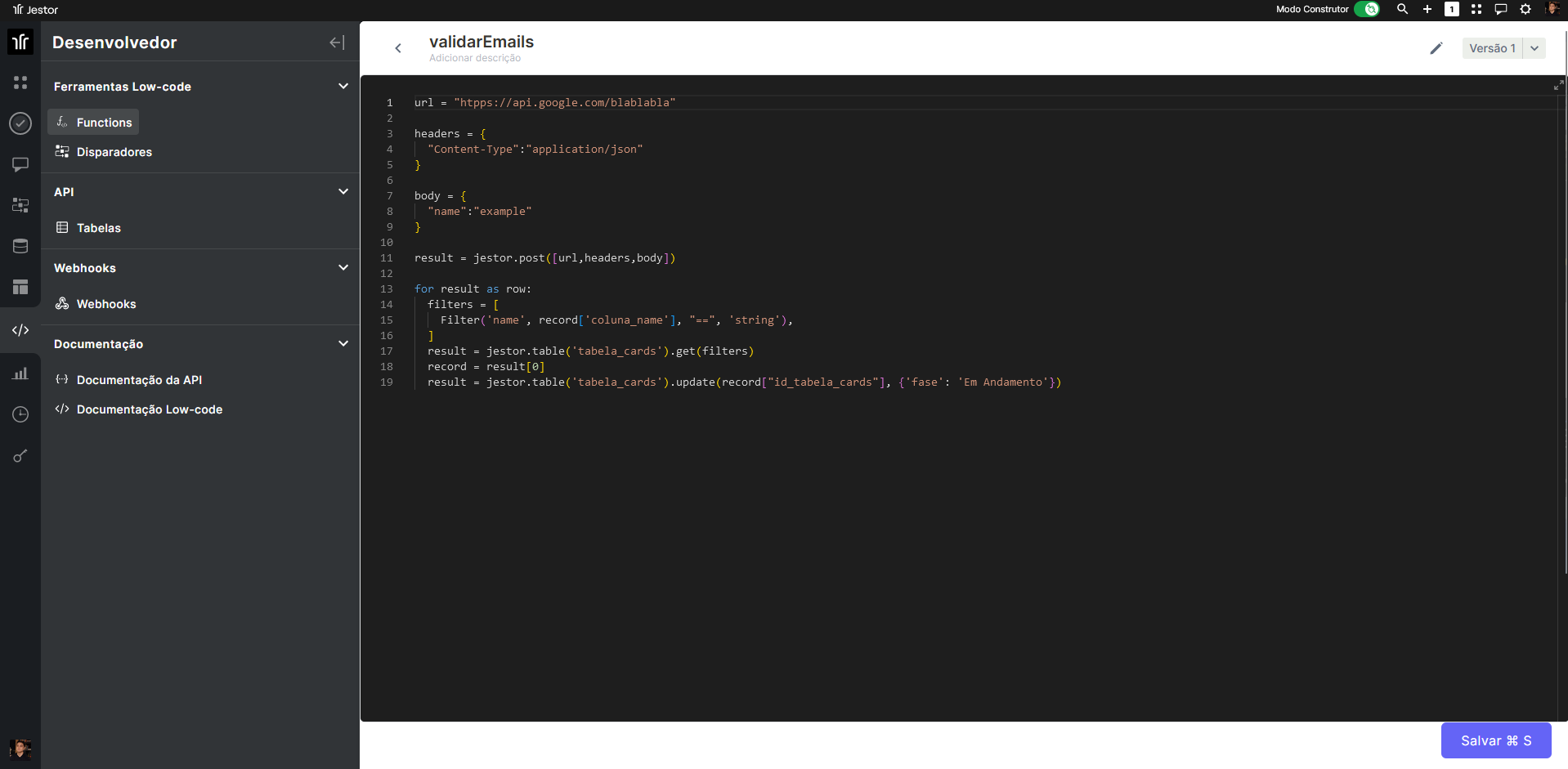The width and height of the screenshot is (1568, 769).
Task: Open the tasks checkmark icon in the rail
Action: tap(20, 123)
